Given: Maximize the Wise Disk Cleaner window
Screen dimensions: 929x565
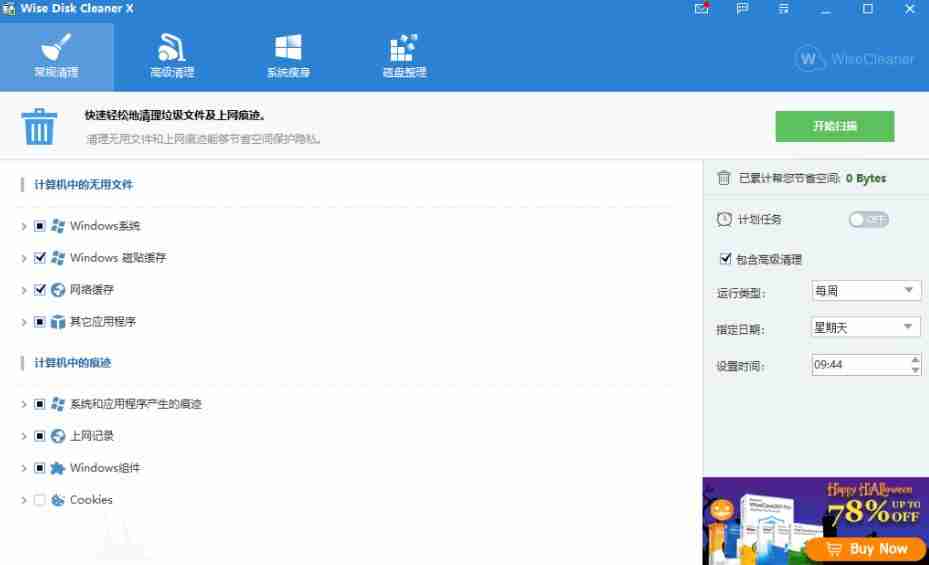Looking at the screenshot, I should [x=867, y=9].
